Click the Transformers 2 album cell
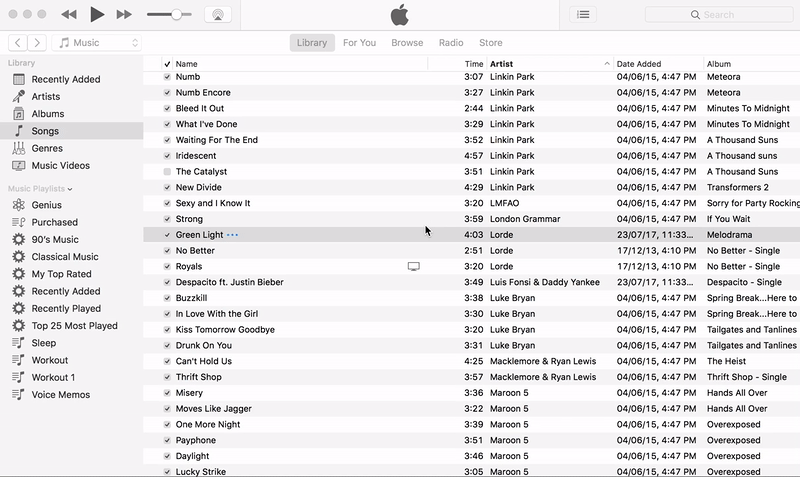Viewport: 800px width, 477px height. [x=738, y=187]
